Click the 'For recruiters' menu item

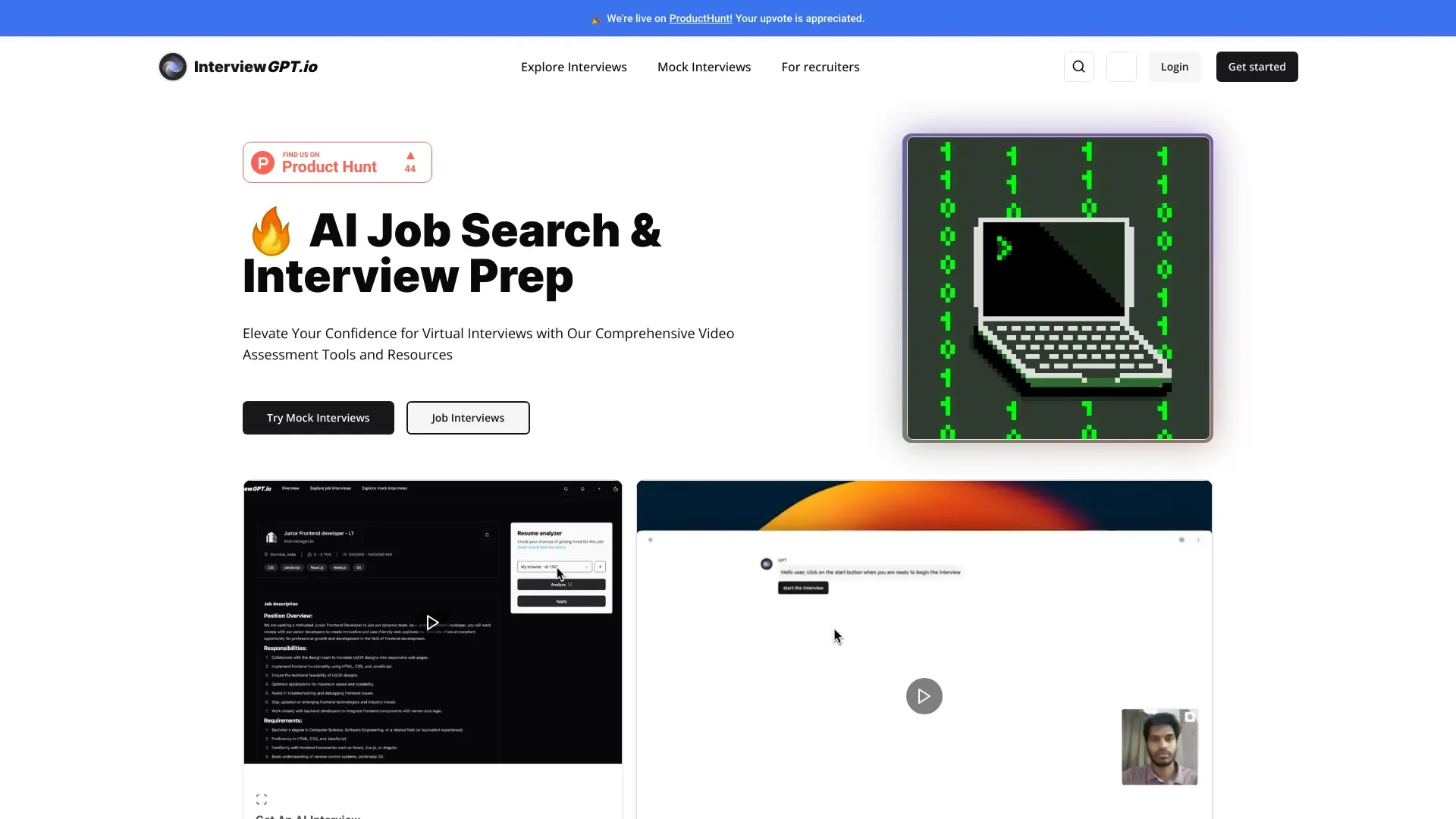[820, 66]
